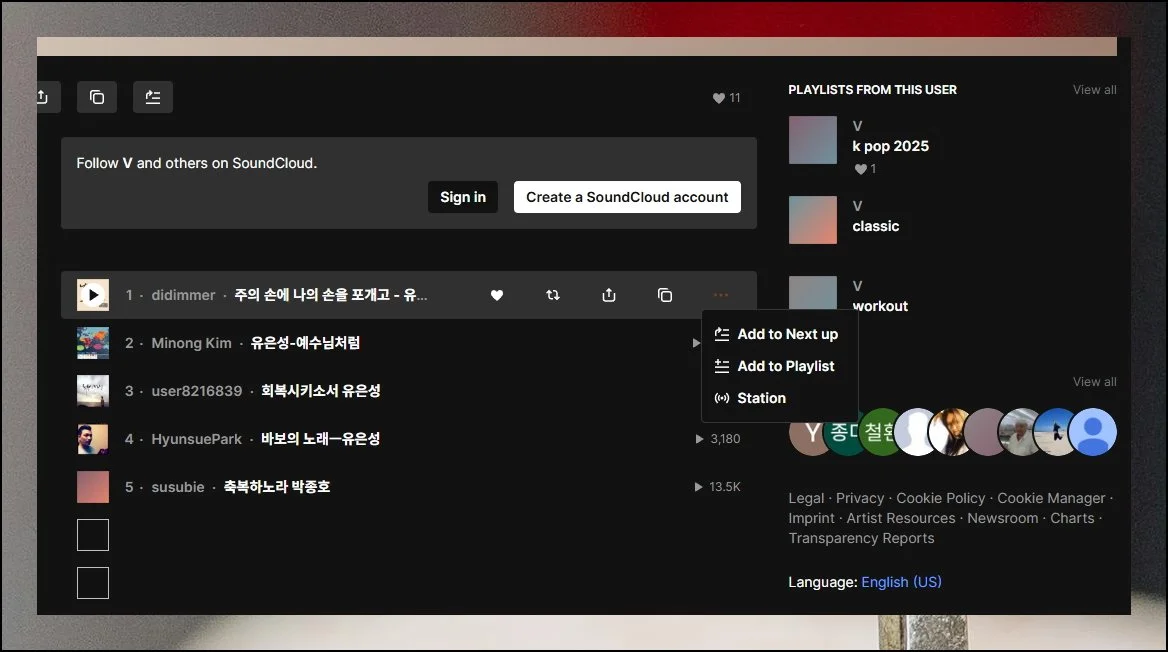
Task: Share the didimmer track
Action: click(x=609, y=295)
